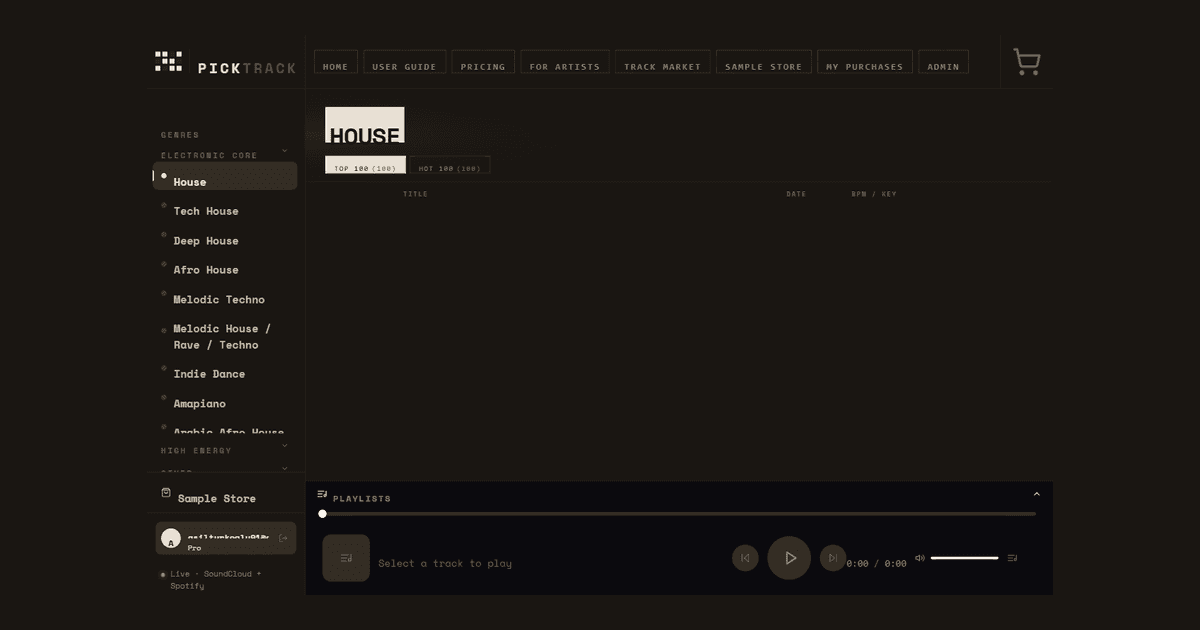Screen dimensions: 1200x630
Task: Open the queue icon beside volume slider
Action: [x=1013, y=558]
